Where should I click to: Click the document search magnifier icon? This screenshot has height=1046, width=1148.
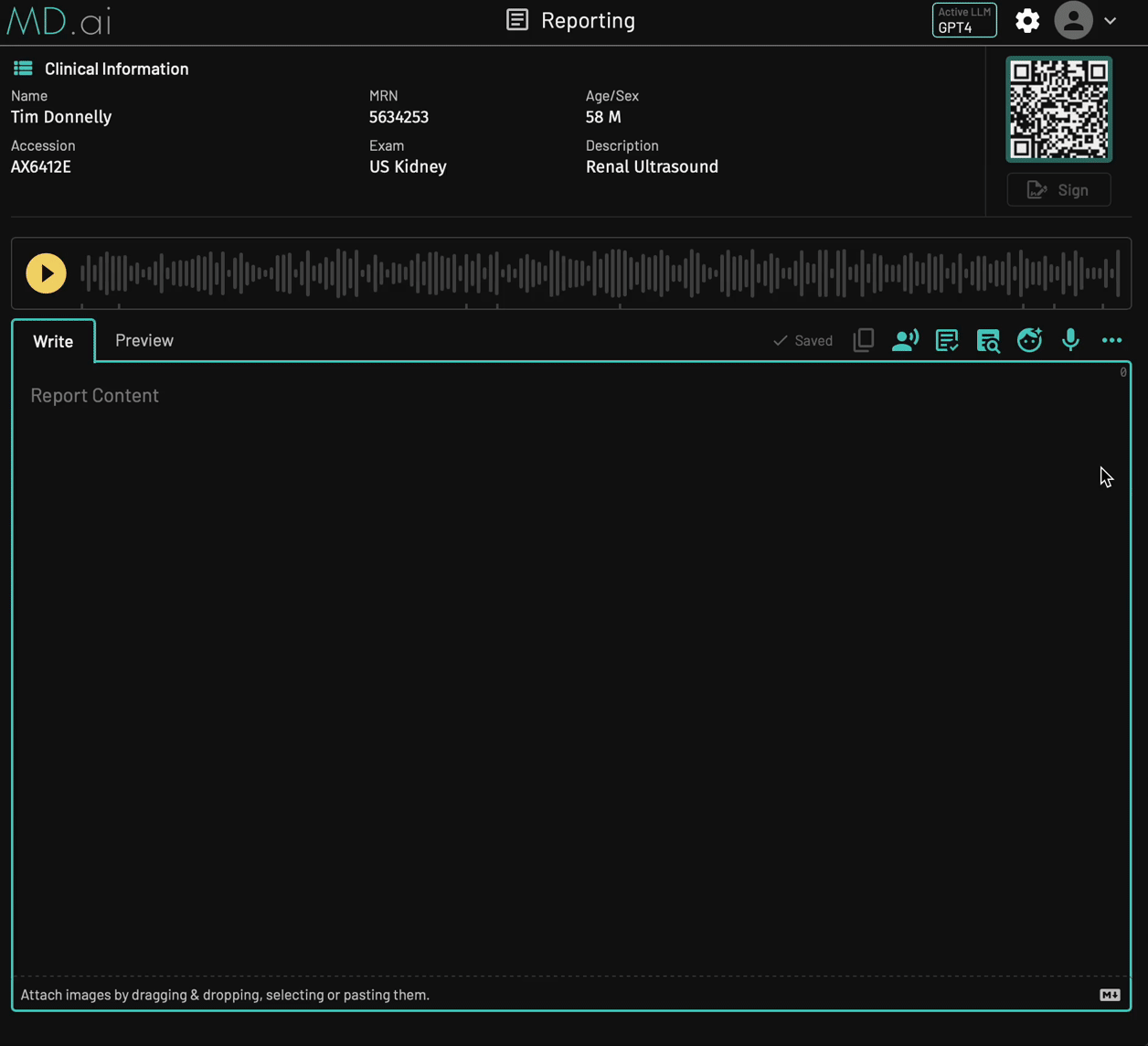[x=988, y=340]
